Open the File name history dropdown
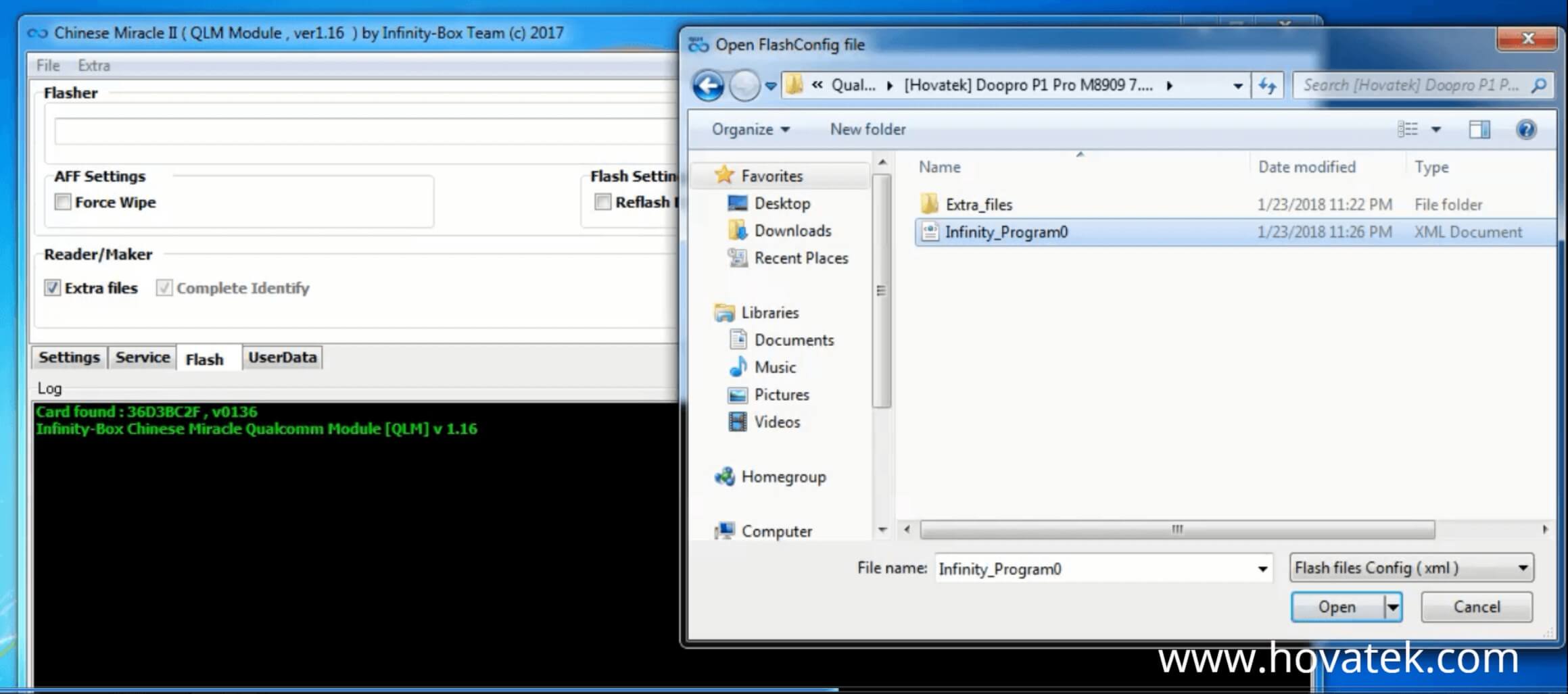 point(1262,568)
